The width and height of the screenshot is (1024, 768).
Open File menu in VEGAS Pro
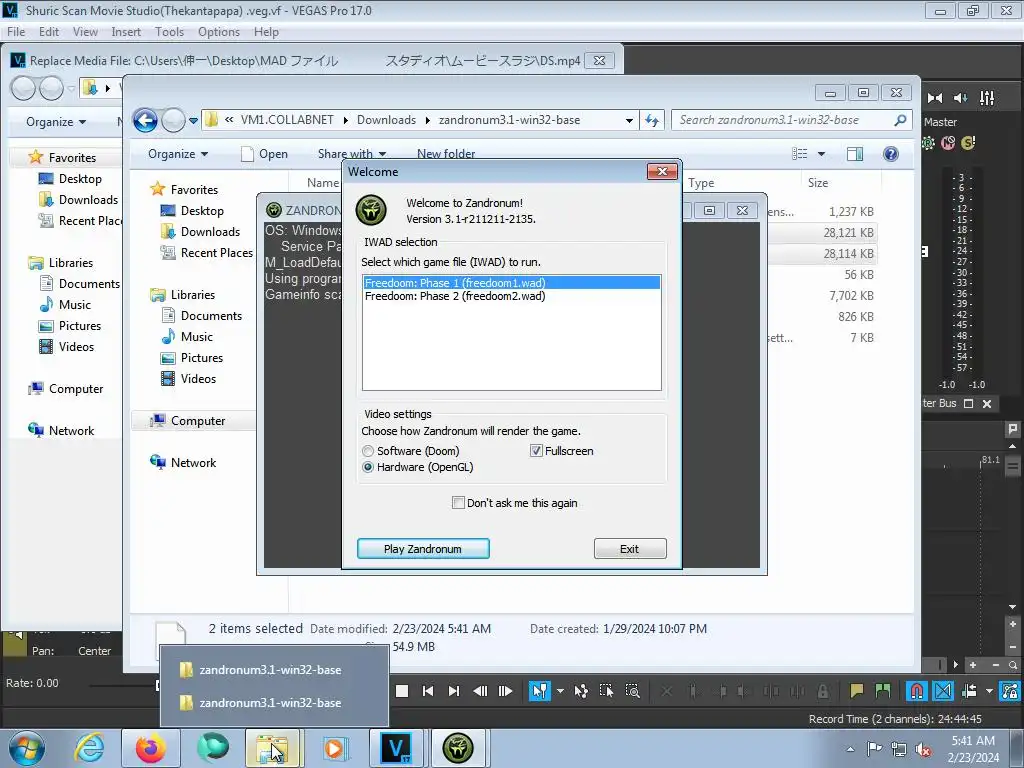pyautogui.click(x=16, y=31)
